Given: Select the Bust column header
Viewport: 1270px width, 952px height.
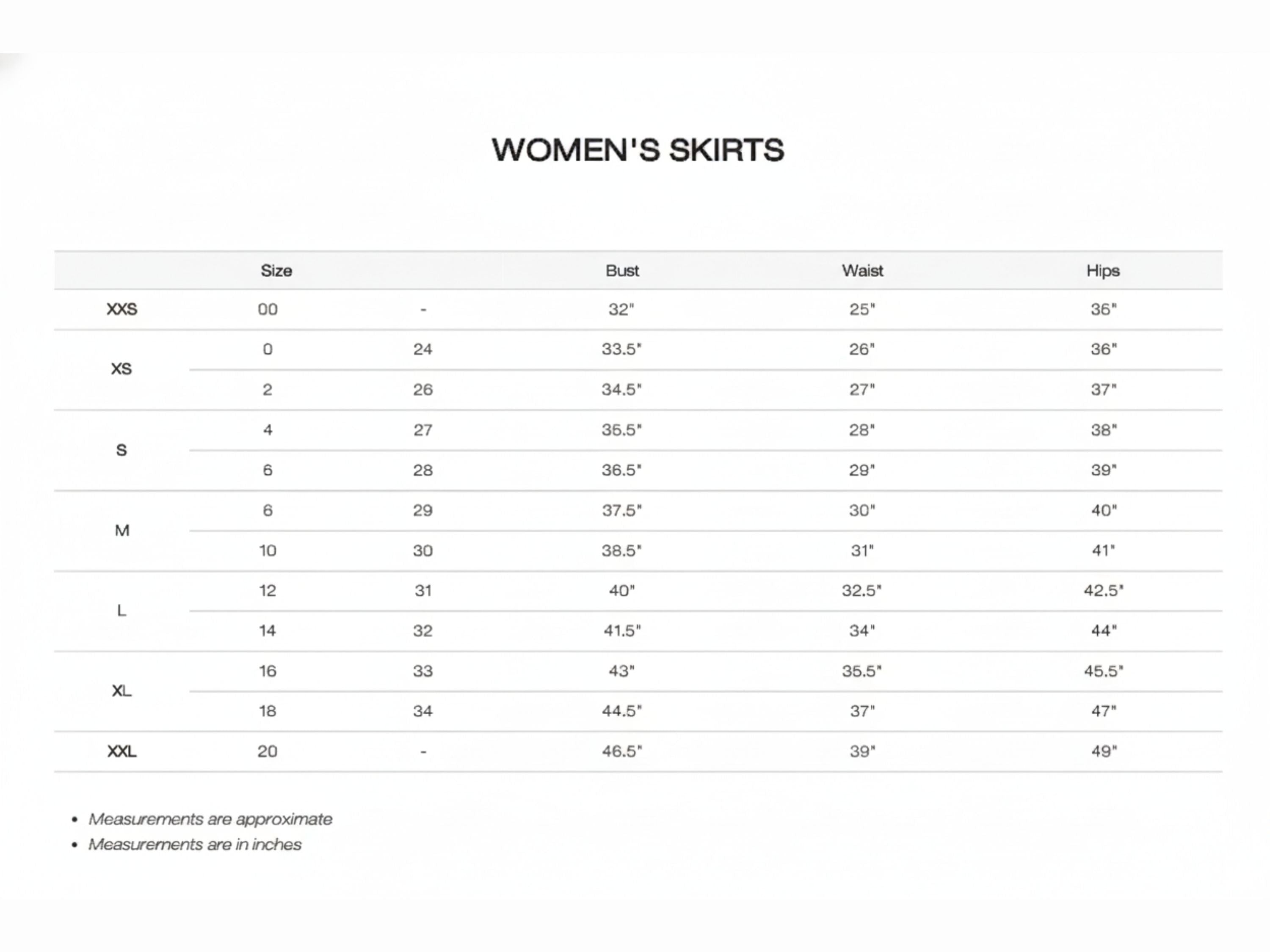Looking at the screenshot, I should tap(622, 271).
